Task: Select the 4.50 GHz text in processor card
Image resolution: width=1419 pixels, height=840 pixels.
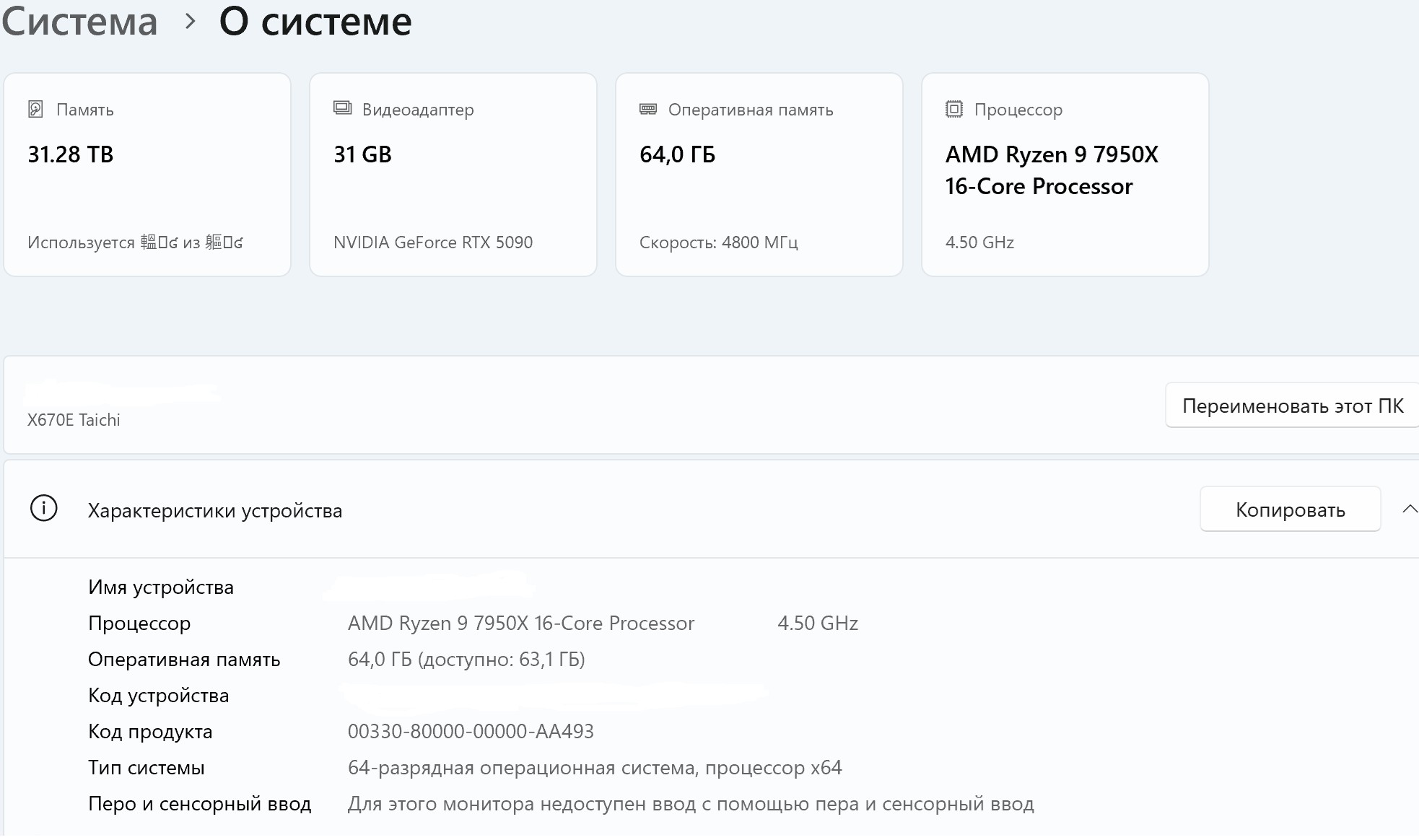Action: [980, 242]
